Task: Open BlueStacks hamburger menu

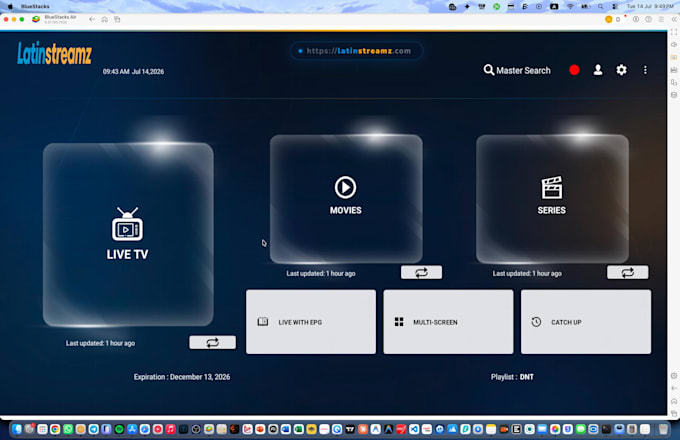Action: [661, 19]
